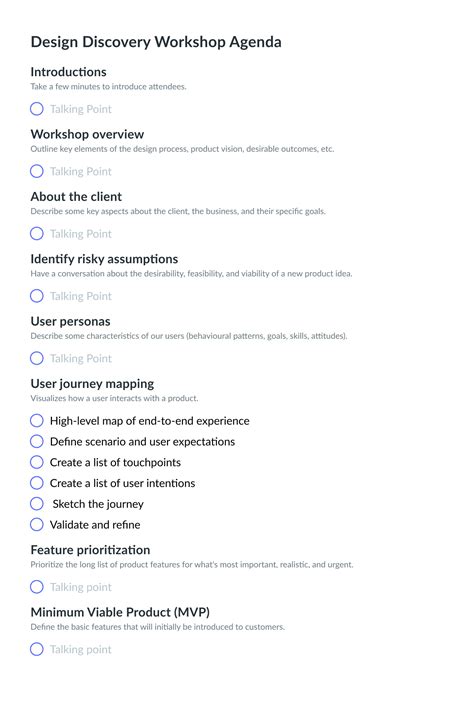Screen dimensions: 474x708
Task: Click the Talking Point field under User personas
Action: (81, 359)
